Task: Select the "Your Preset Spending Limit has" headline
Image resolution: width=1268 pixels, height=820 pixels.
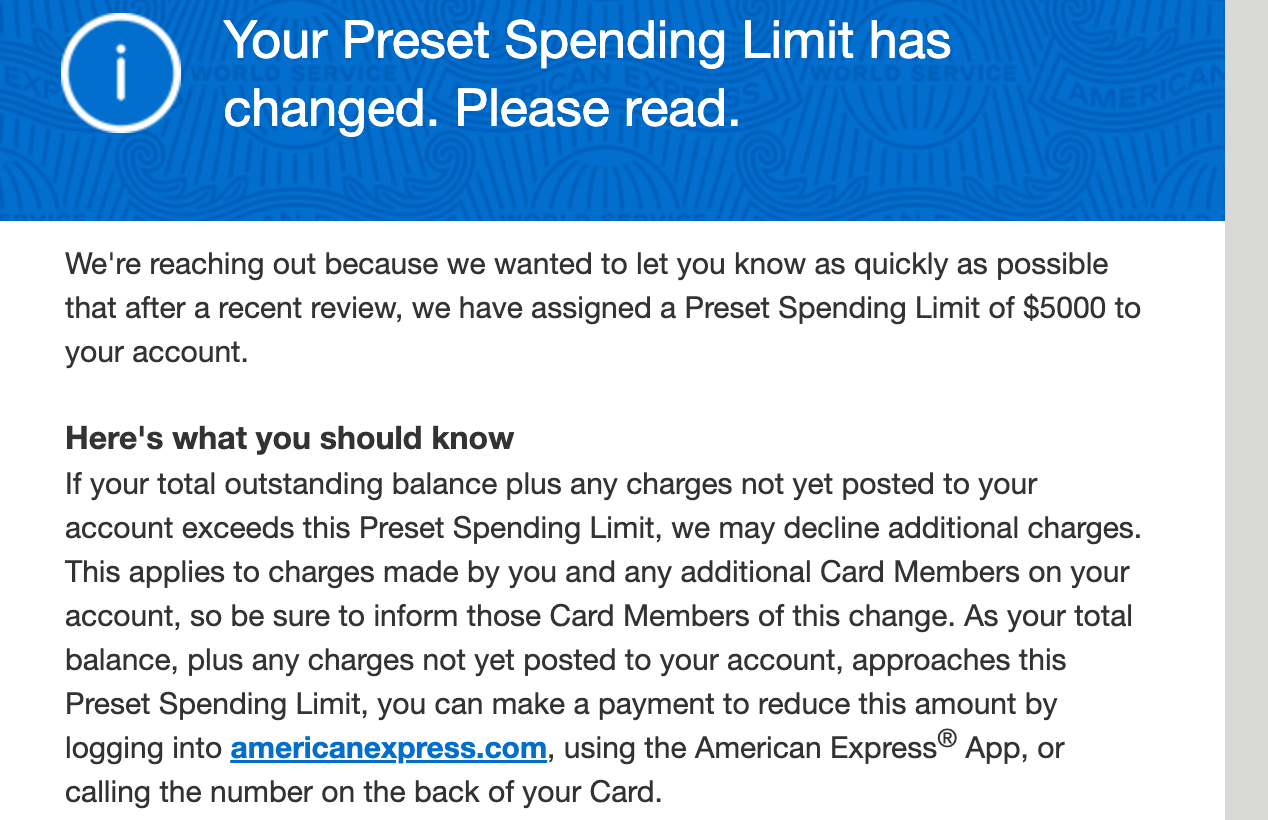Action: (x=587, y=41)
